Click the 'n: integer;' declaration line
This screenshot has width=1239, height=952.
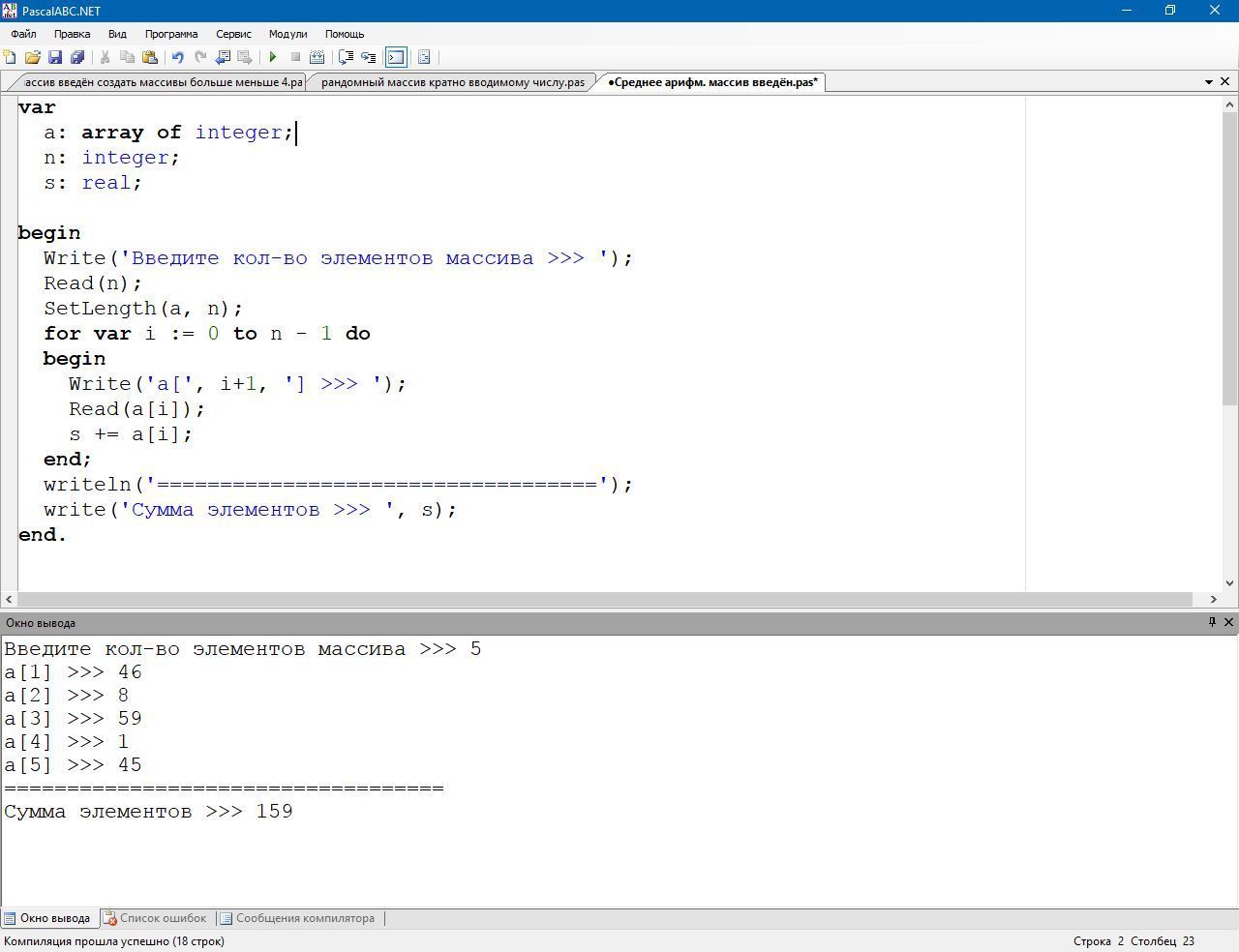point(111,158)
